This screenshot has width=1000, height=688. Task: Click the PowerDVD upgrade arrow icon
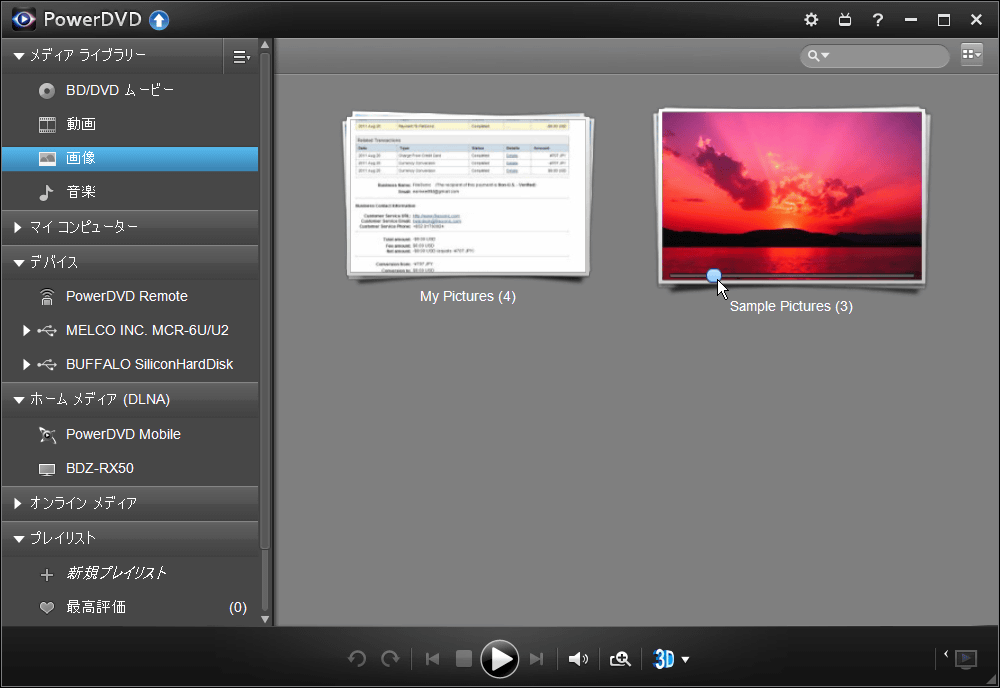click(159, 20)
